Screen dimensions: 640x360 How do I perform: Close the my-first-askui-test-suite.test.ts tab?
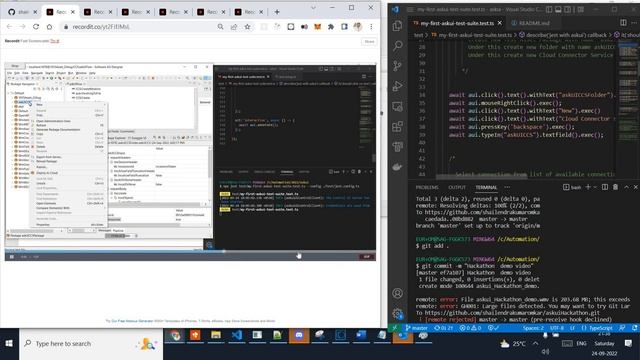[500, 23]
